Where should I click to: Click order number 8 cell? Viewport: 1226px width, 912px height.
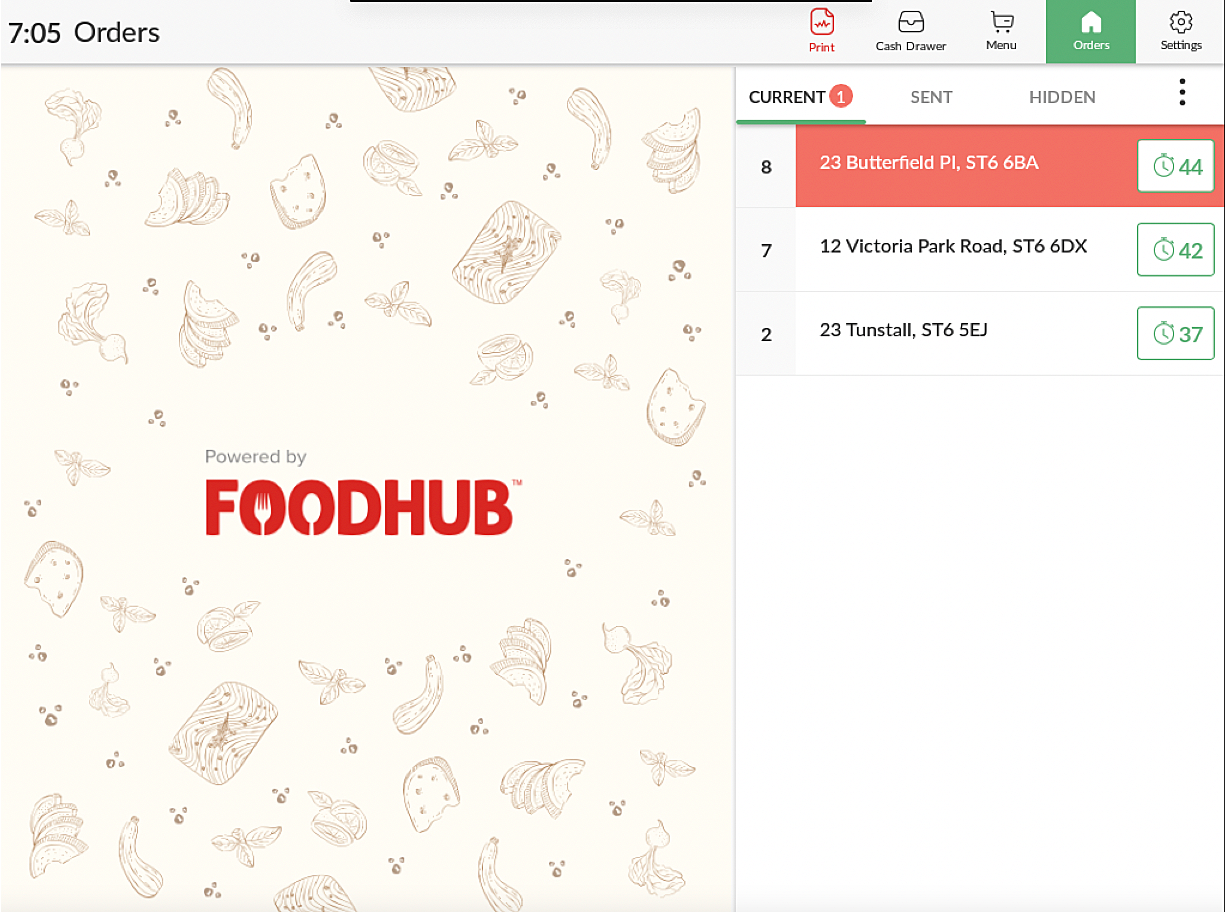[766, 167]
